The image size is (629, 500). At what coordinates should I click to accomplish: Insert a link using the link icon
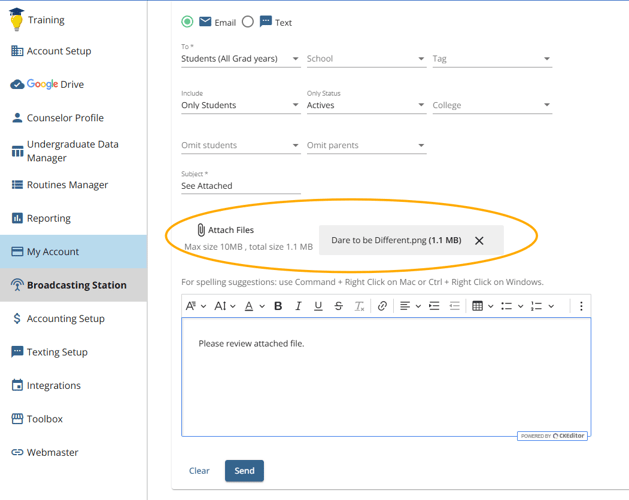(382, 306)
